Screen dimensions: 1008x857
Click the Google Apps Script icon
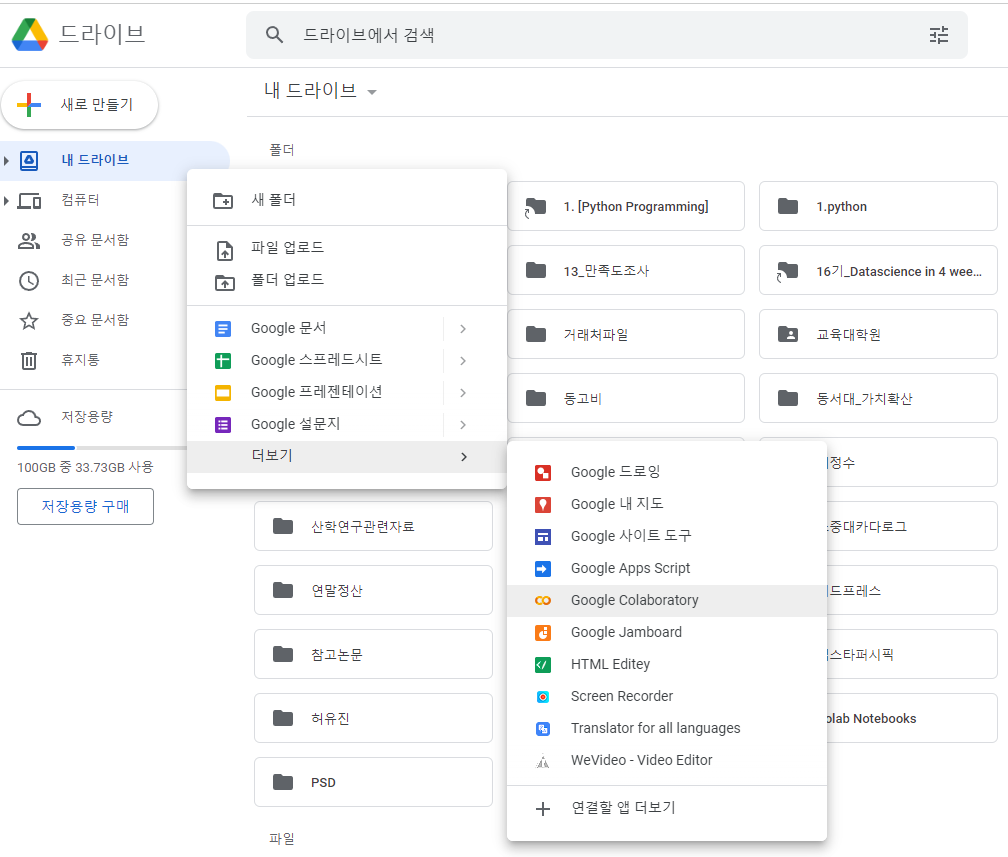coord(543,568)
